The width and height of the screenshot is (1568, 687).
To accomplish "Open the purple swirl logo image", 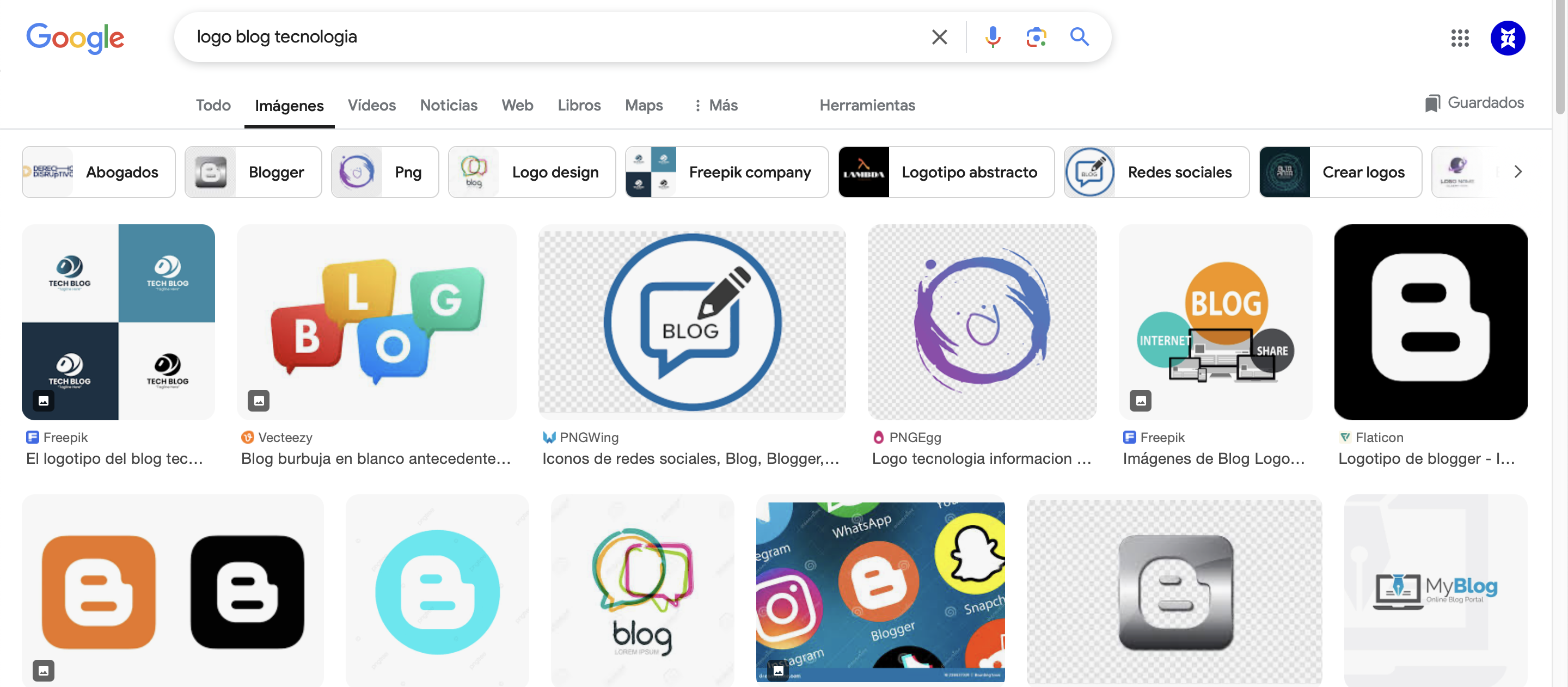I will coord(982,322).
